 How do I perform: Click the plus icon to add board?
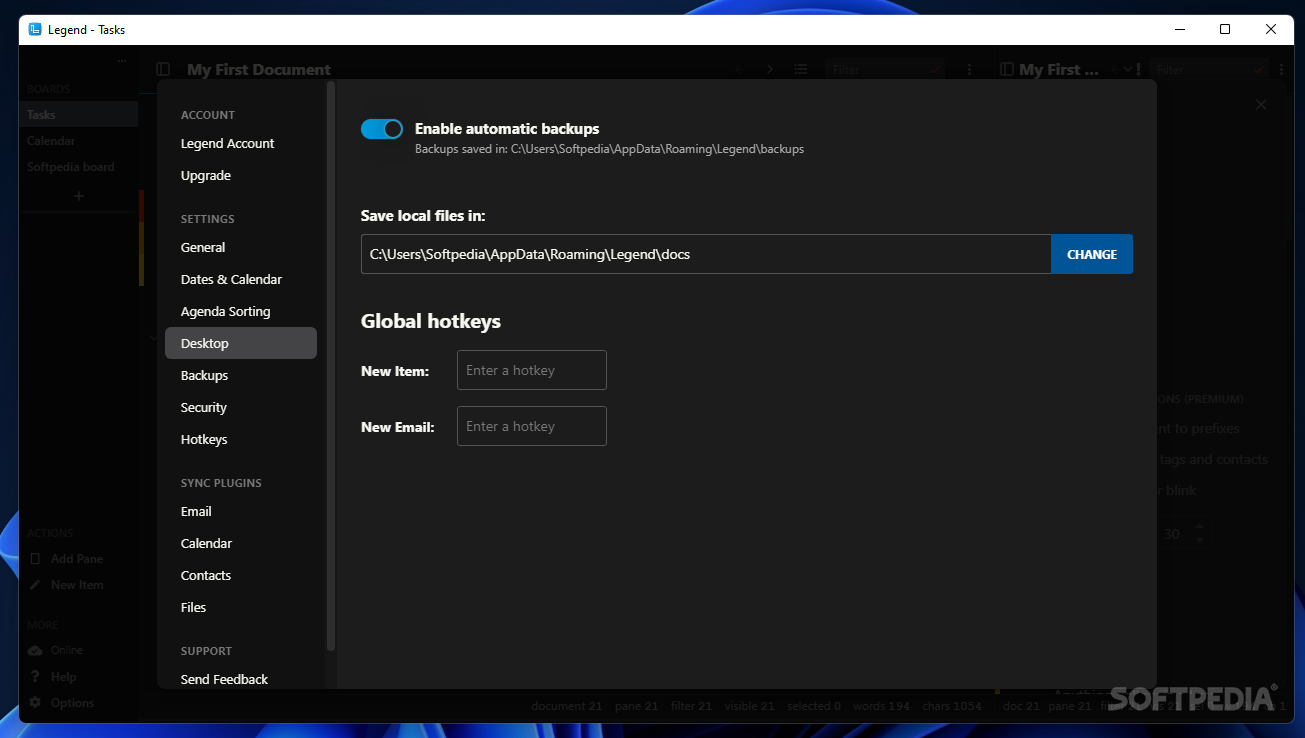pos(79,196)
